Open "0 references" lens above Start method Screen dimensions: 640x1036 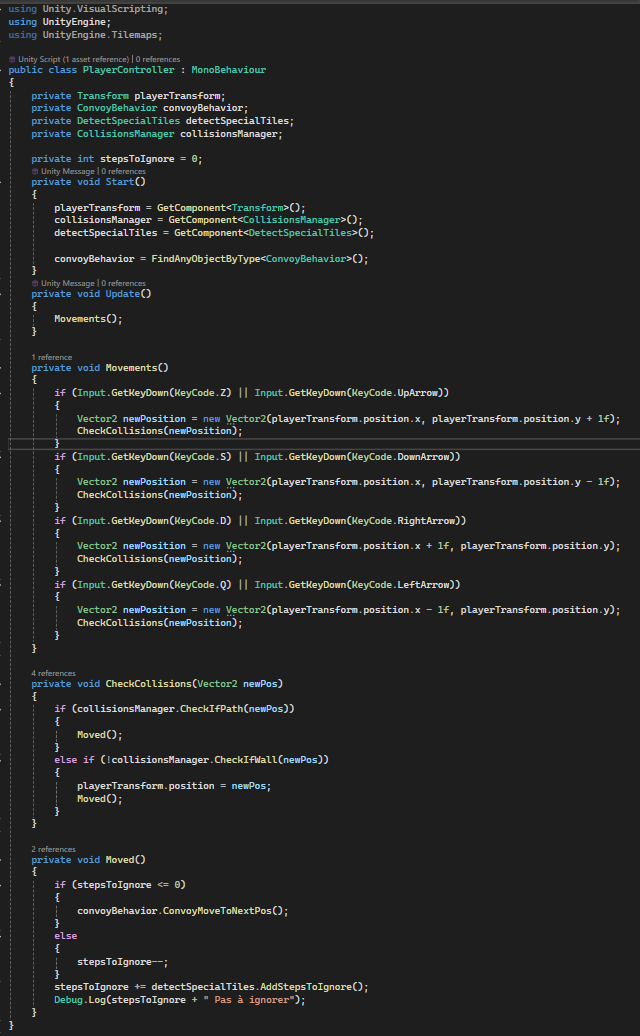(124, 171)
